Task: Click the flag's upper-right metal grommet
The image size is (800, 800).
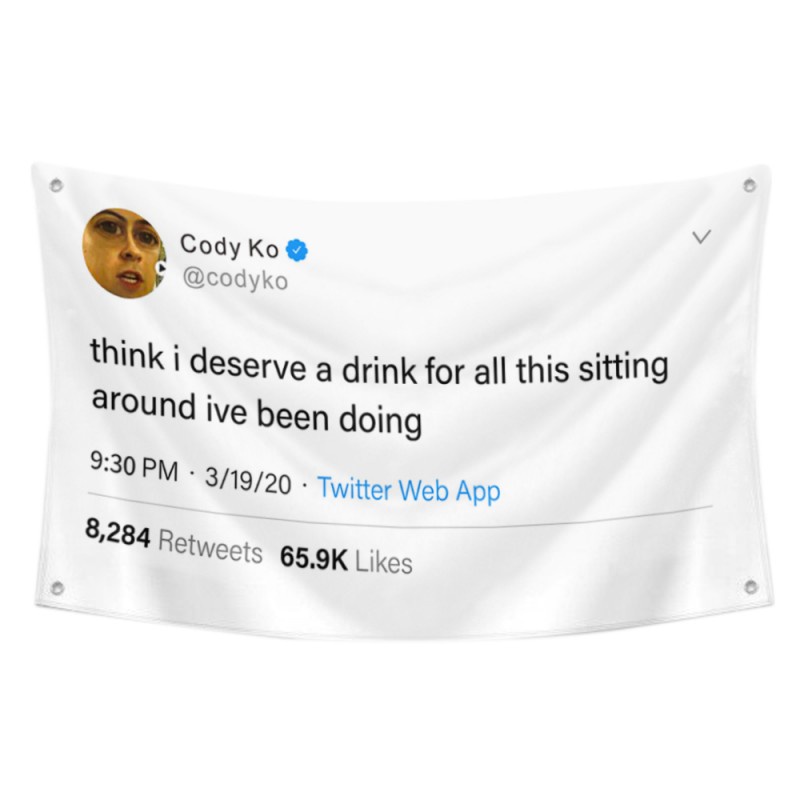Action: pyautogui.click(x=749, y=185)
